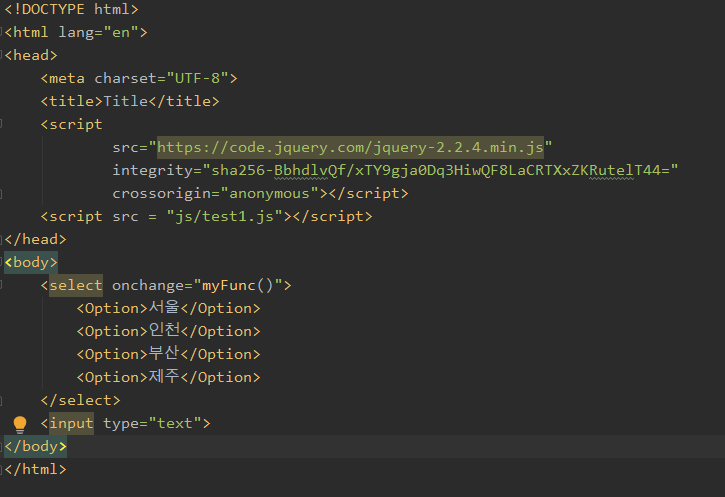Screen dimensions: 725x497
Task: Click the <!DOCTYPE html> declaration line
Action: (71, 9)
